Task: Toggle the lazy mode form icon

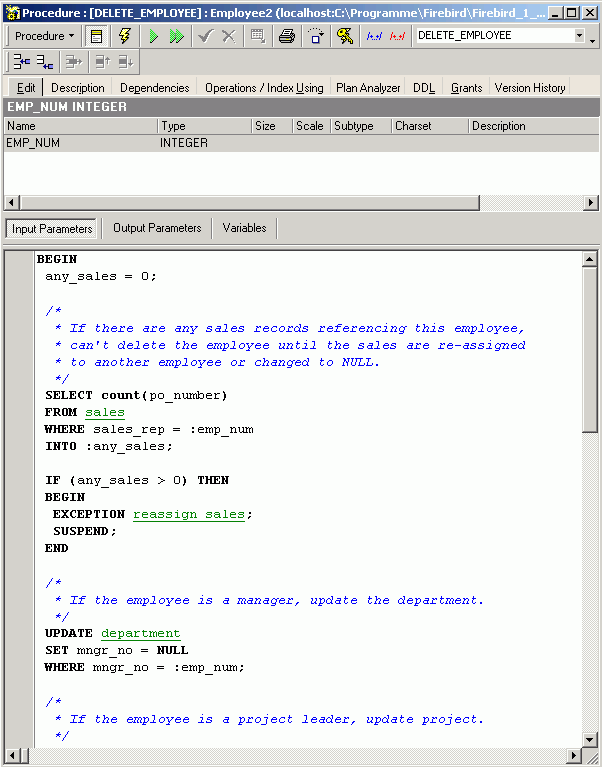Action: 96,36
